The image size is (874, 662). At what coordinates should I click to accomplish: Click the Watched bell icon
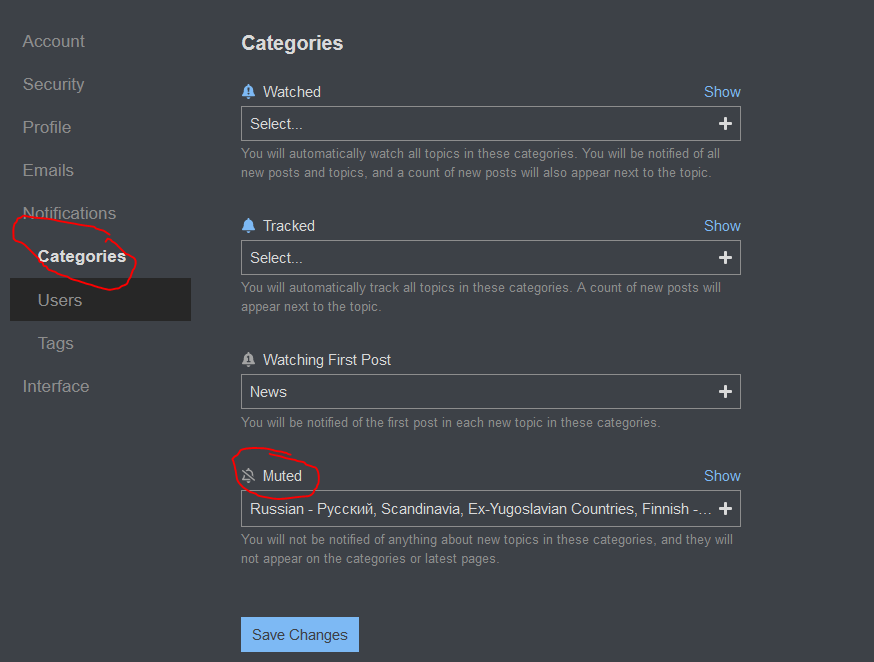click(249, 91)
